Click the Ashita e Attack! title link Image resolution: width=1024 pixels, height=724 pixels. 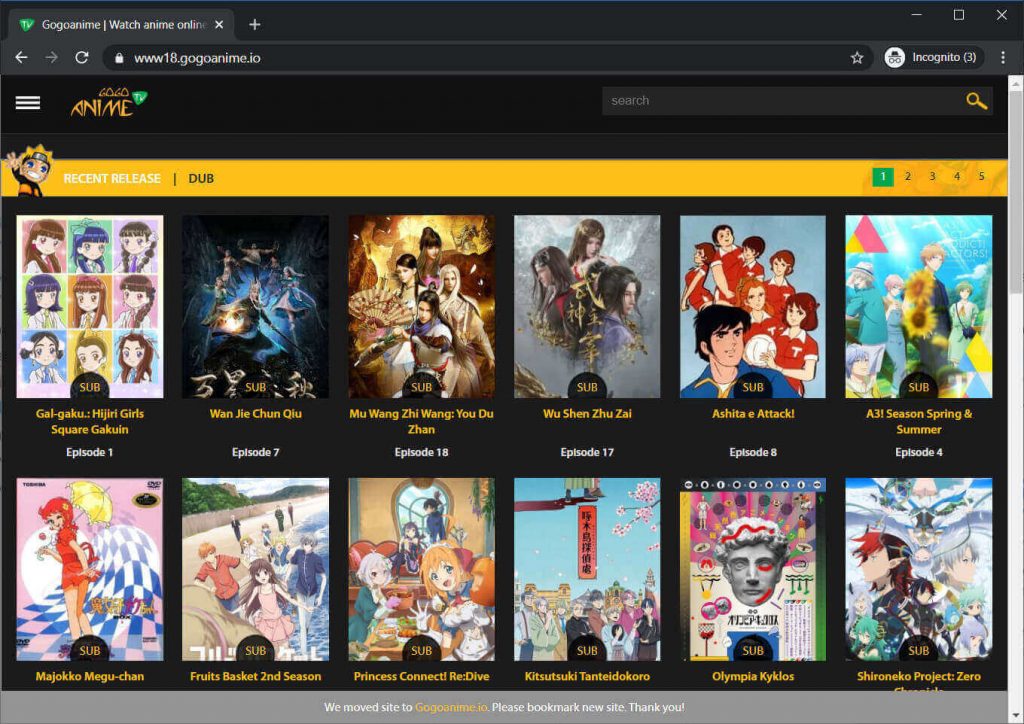[753, 413]
